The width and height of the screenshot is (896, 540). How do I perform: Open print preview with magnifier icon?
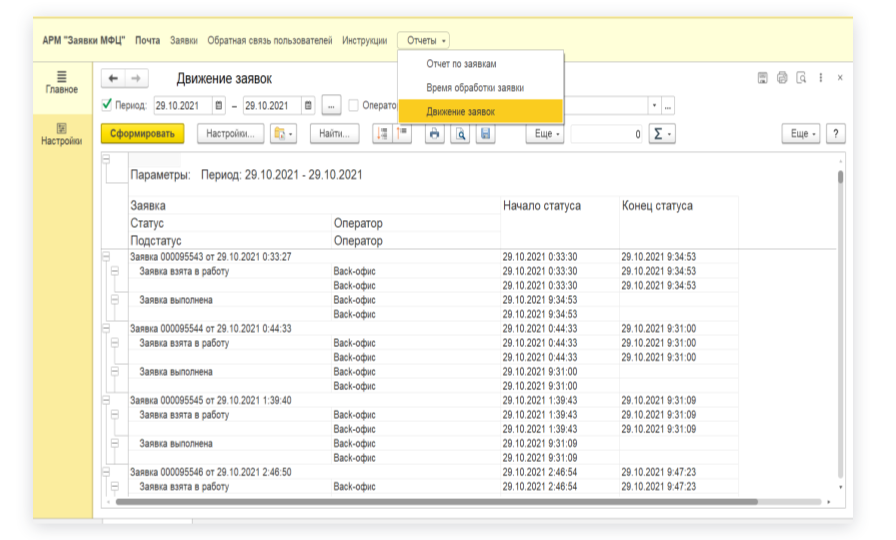[x=459, y=134]
